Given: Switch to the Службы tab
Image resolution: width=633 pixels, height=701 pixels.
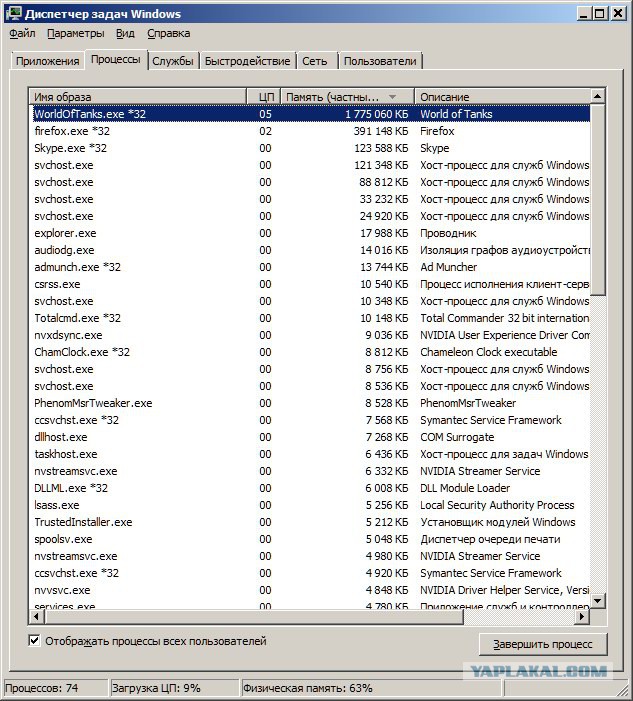Looking at the screenshot, I should coord(173,61).
